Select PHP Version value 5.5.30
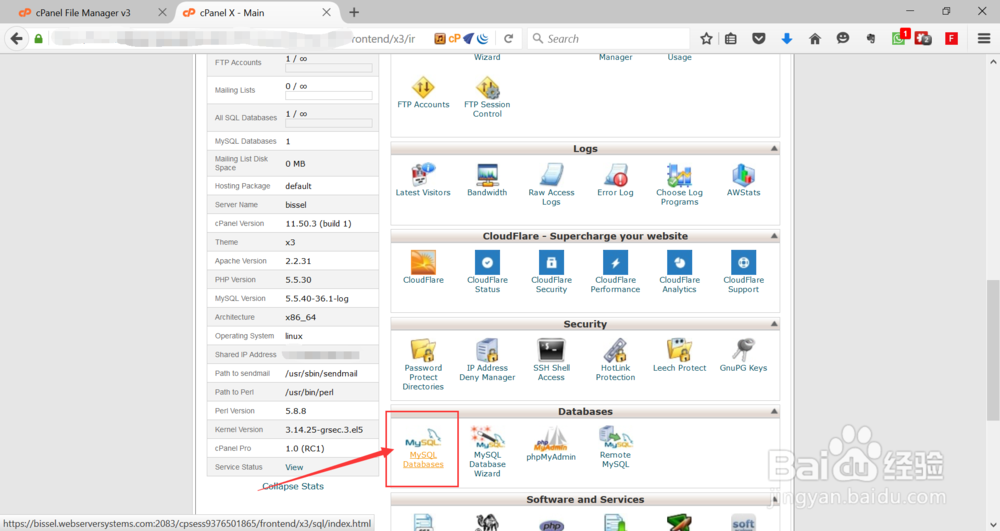The image size is (1000, 531). [298, 280]
